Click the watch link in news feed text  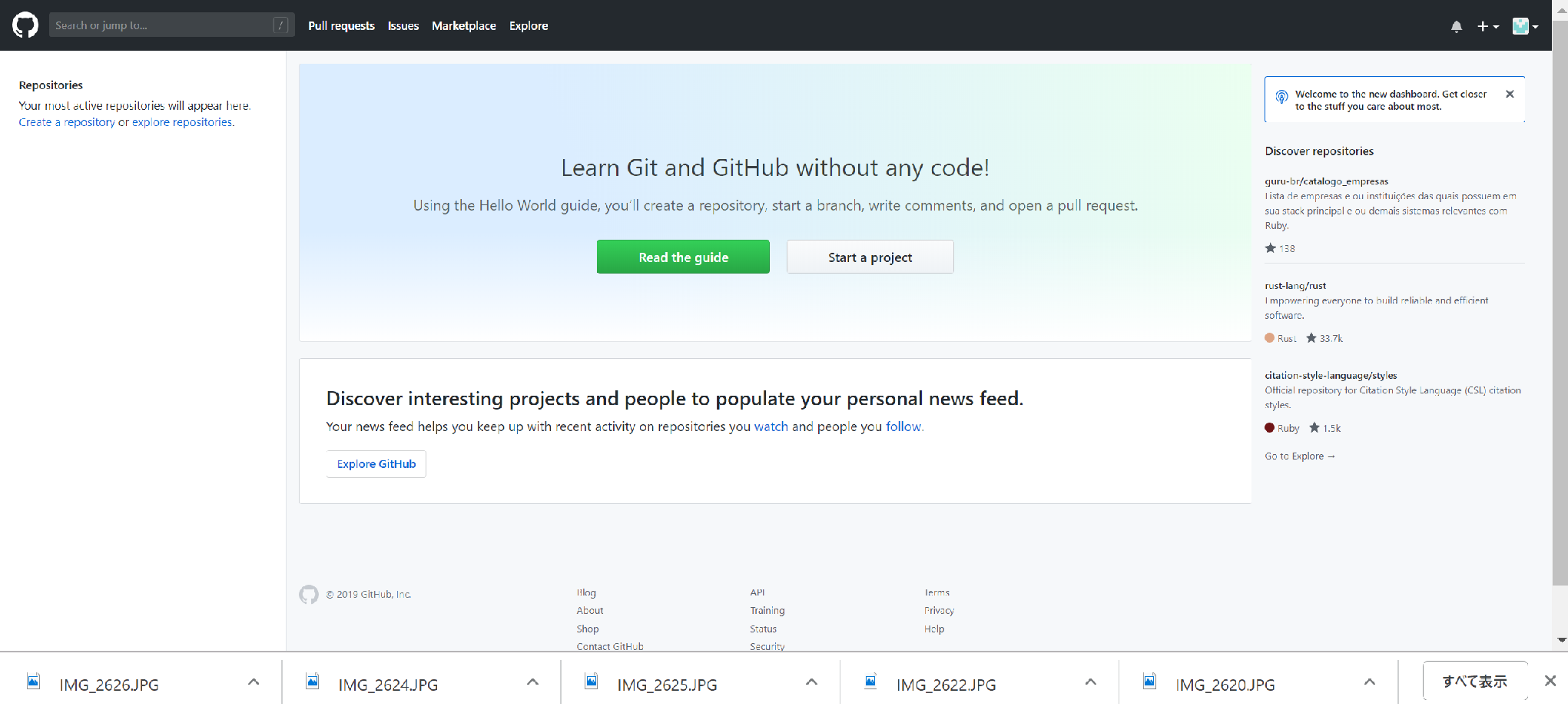(x=771, y=426)
